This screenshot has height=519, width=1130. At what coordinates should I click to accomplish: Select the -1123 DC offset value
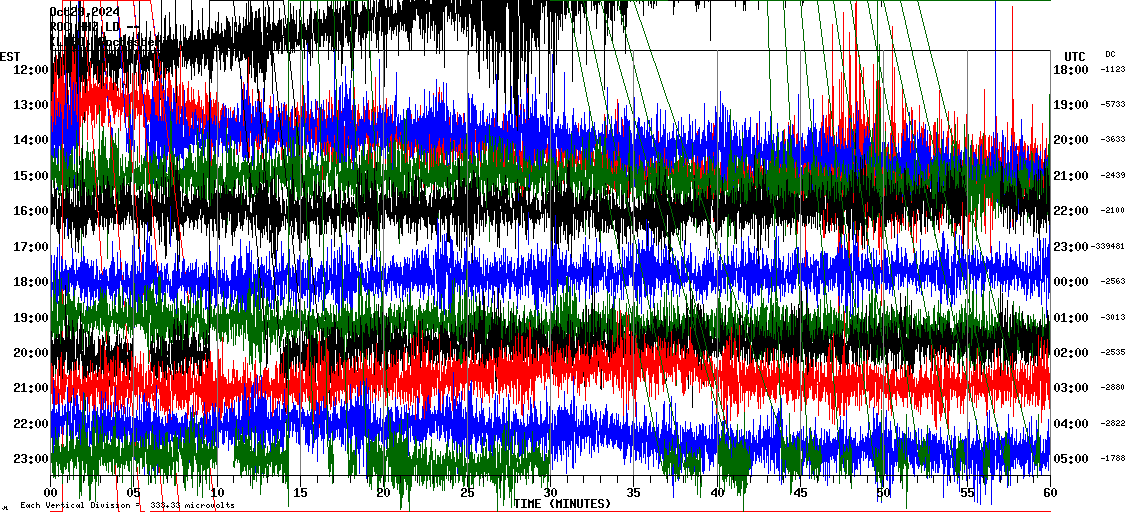coord(1112,70)
